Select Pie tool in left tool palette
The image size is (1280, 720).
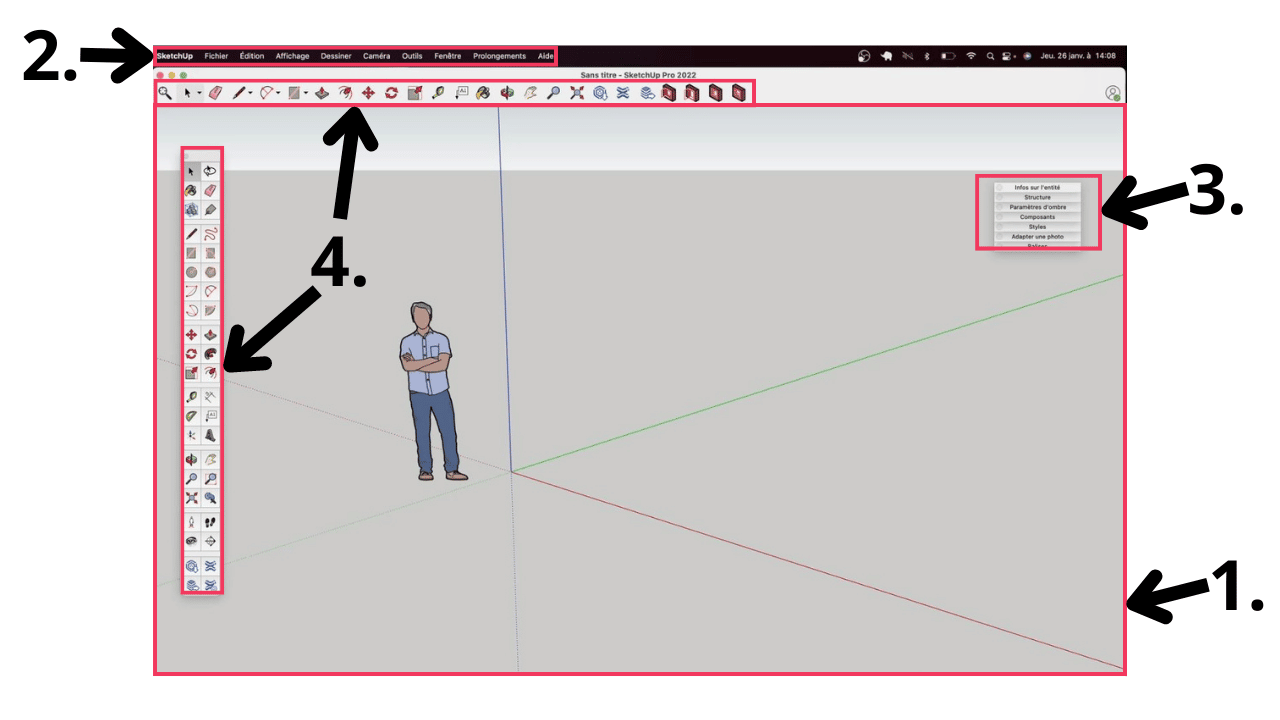click(210, 309)
